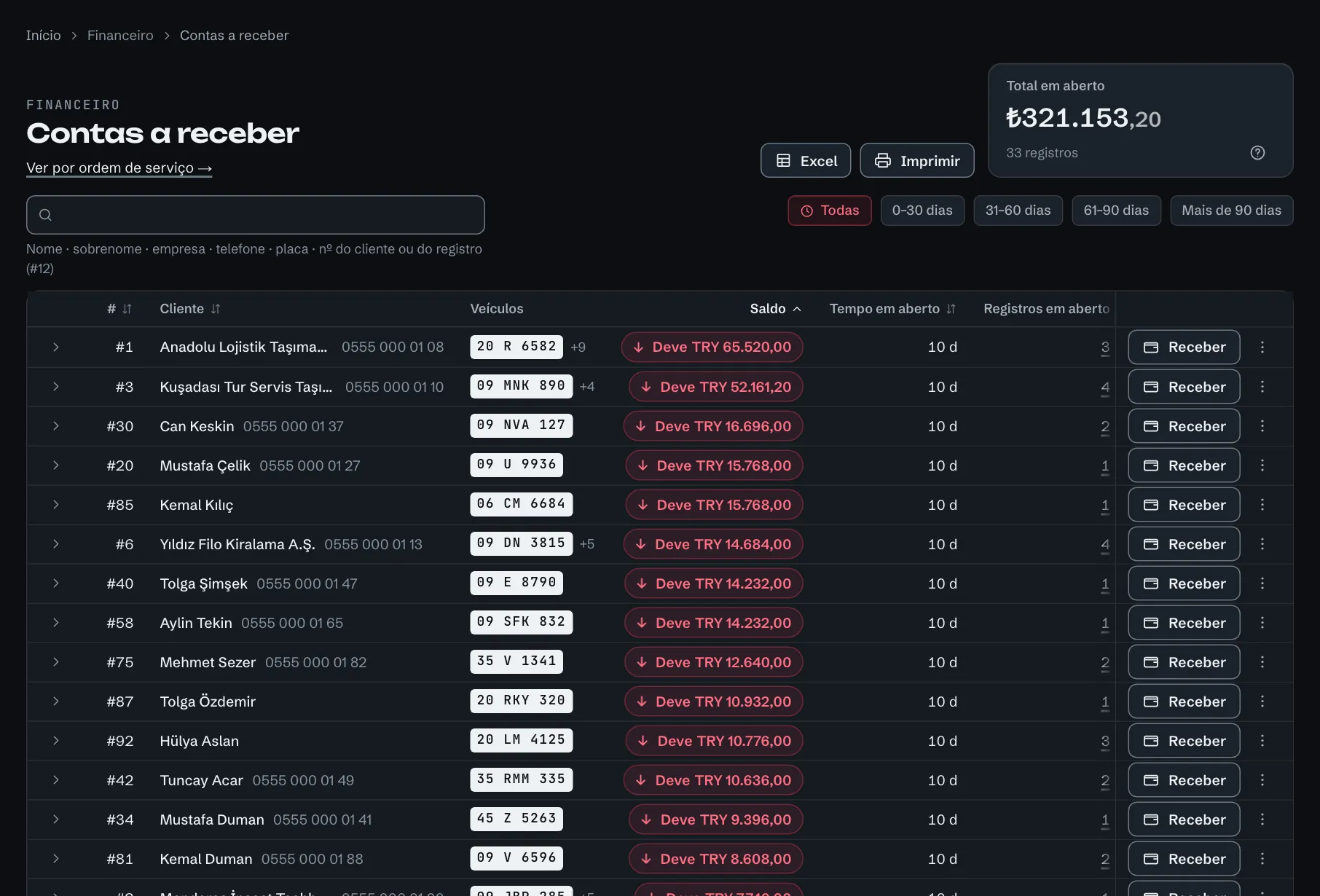Expand row of Anadolu Lojistik Taşıma

[55, 347]
